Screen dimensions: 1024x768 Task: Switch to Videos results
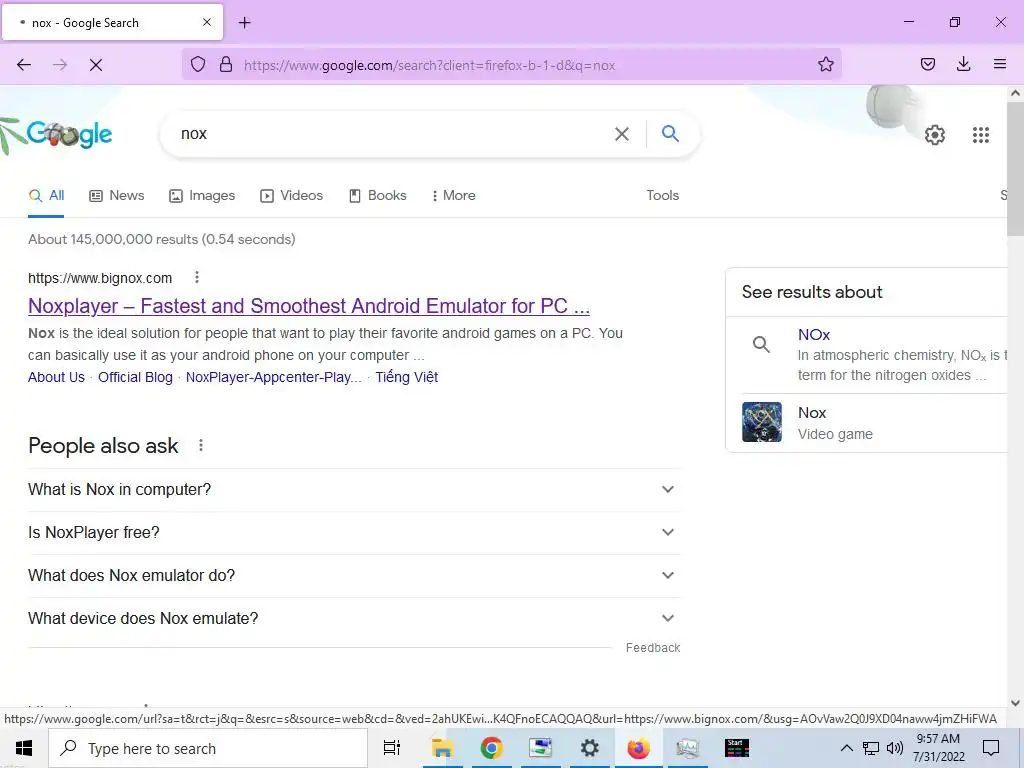(x=291, y=195)
